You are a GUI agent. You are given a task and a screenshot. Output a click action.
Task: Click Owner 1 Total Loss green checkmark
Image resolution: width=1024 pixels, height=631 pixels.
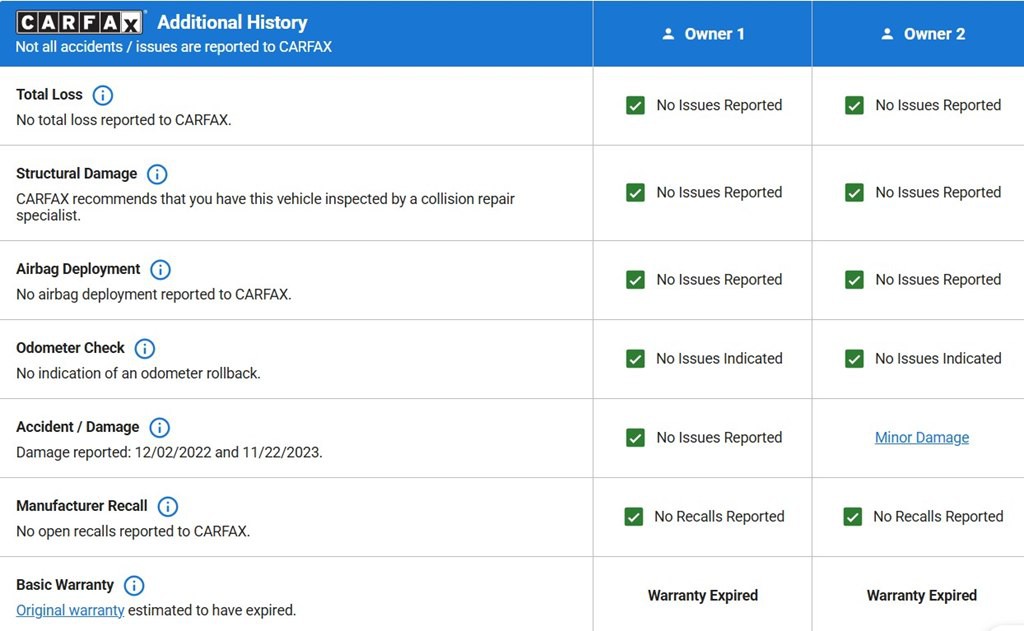pos(635,105)
